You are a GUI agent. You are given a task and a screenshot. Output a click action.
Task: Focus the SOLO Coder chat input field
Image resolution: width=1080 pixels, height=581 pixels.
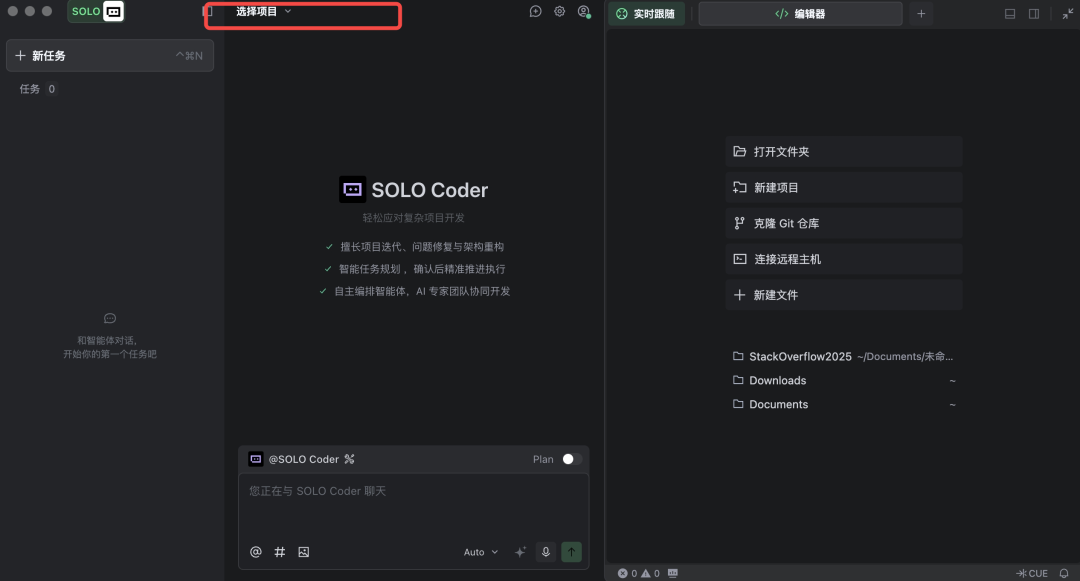414,506
